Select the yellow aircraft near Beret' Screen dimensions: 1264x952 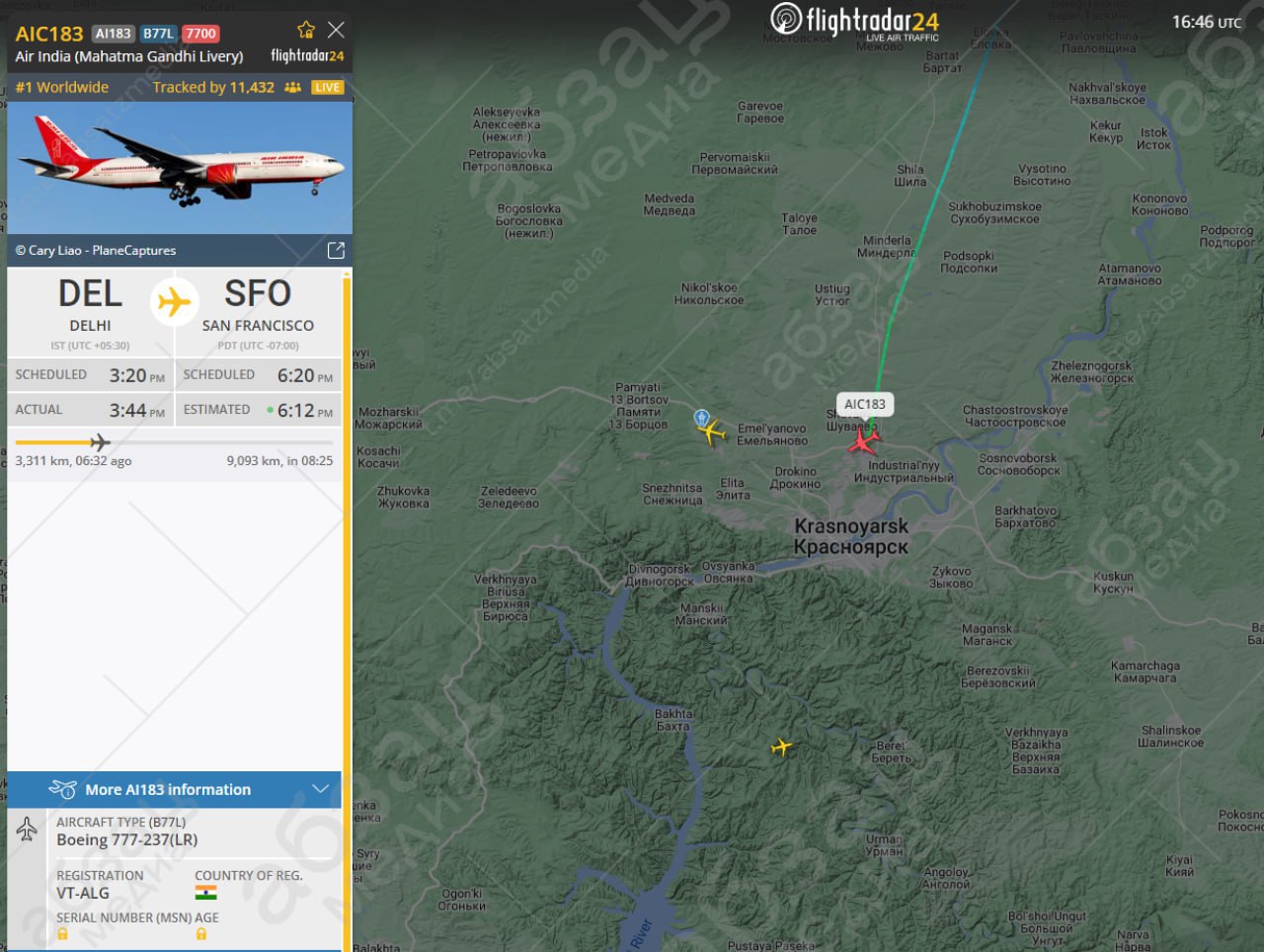pyautogui.click(x=781, y=747)
